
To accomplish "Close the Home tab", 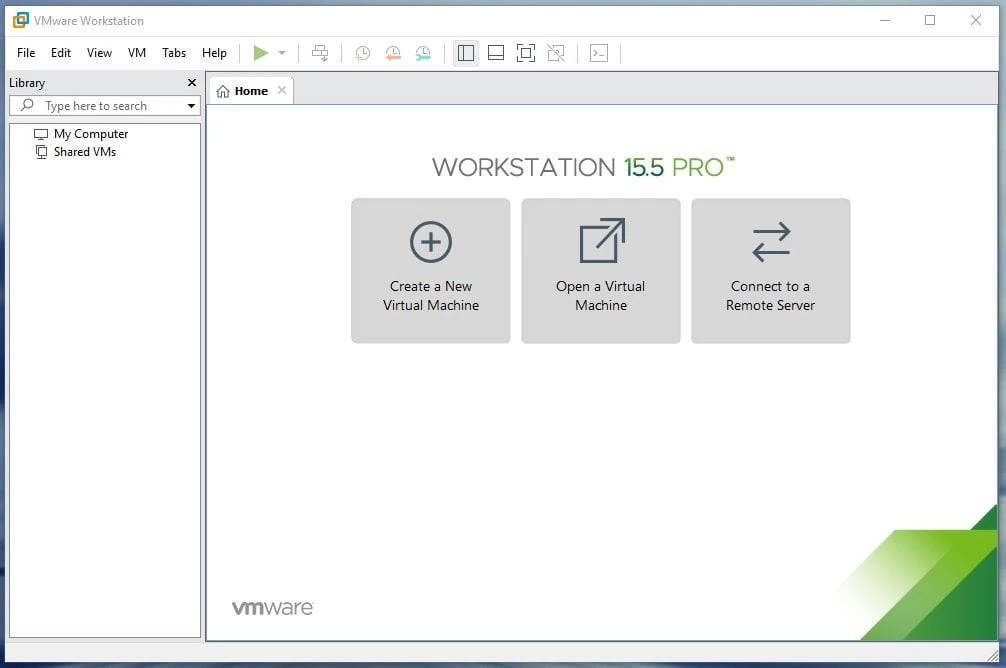I will click(x=282, y=90).
